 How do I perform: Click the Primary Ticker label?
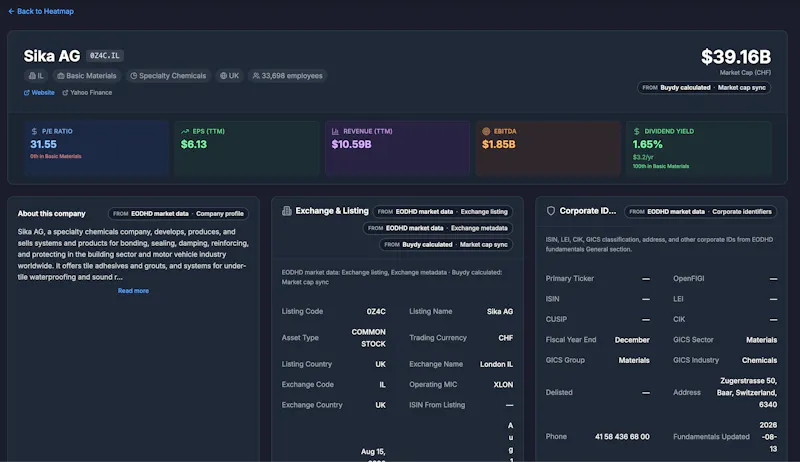click(569, 278)
